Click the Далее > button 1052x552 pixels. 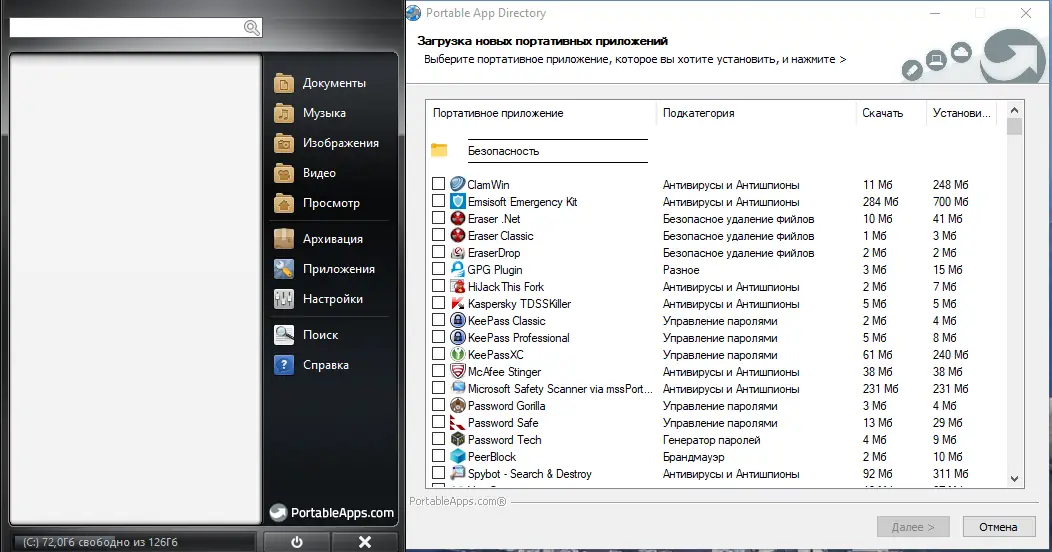(913, 527)
